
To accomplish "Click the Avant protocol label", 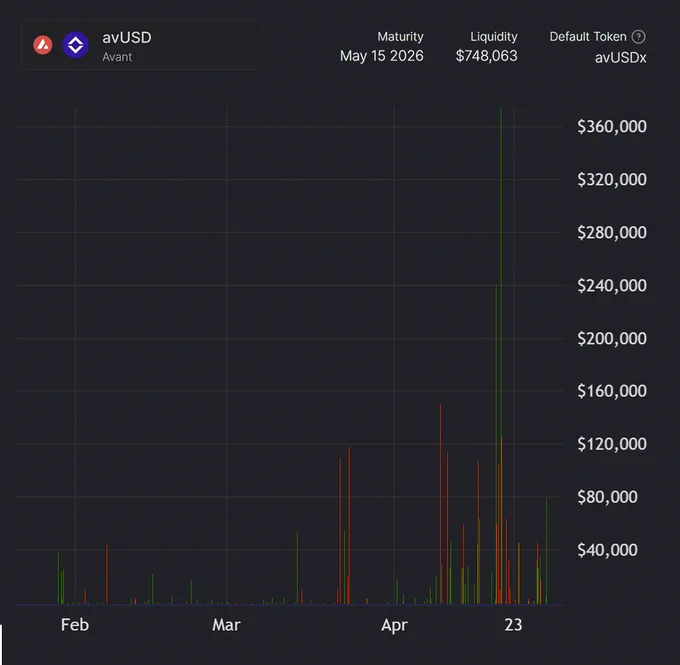I will click(x=117, y=57).
